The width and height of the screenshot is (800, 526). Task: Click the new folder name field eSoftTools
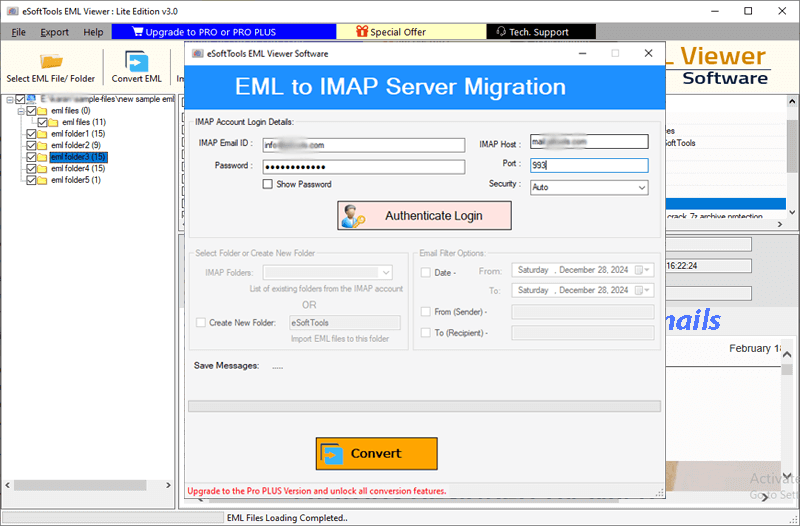(x=345, y=322)
